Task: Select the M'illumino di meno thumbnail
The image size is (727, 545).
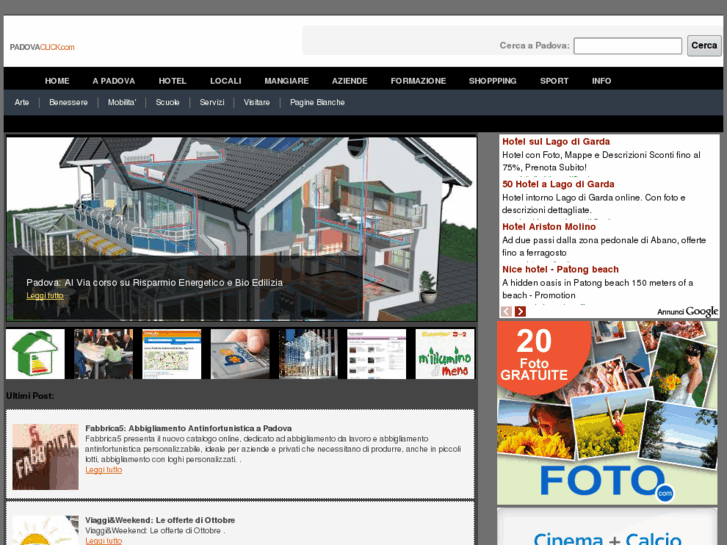Action: [x=445, y=354]
